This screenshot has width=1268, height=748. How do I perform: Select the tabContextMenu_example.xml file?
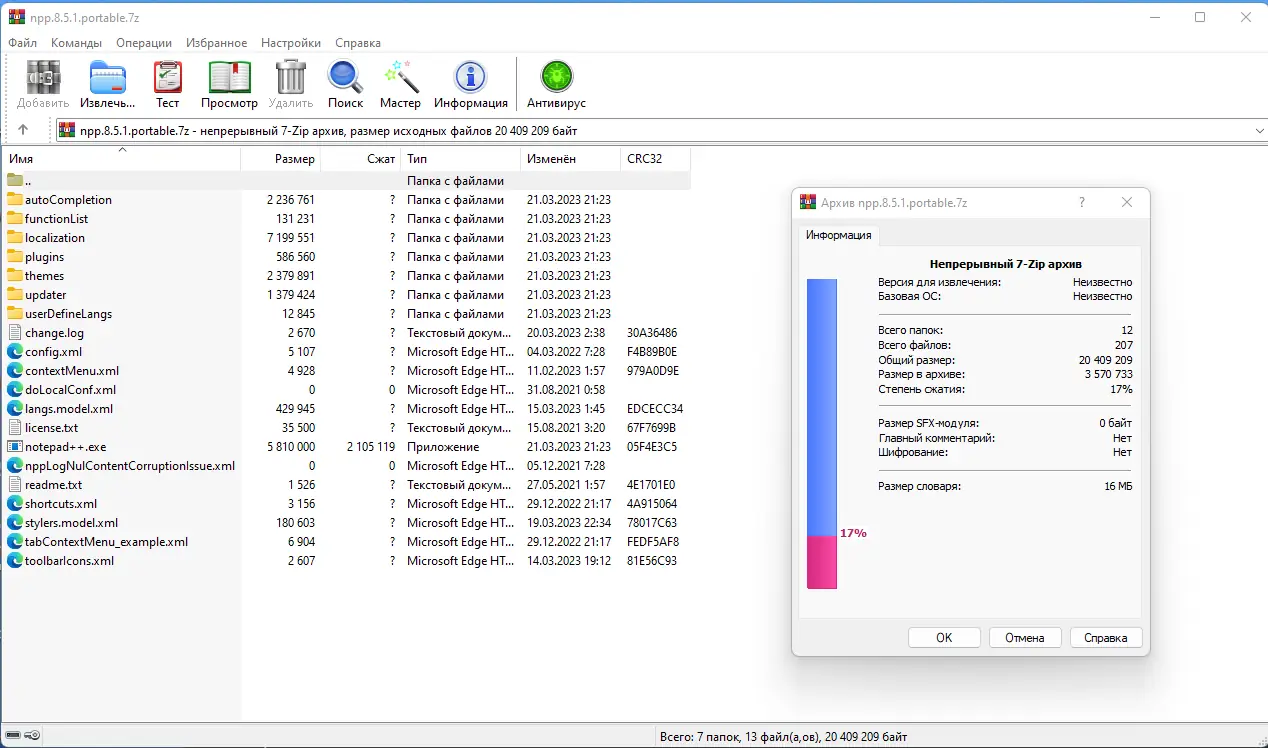106,541
